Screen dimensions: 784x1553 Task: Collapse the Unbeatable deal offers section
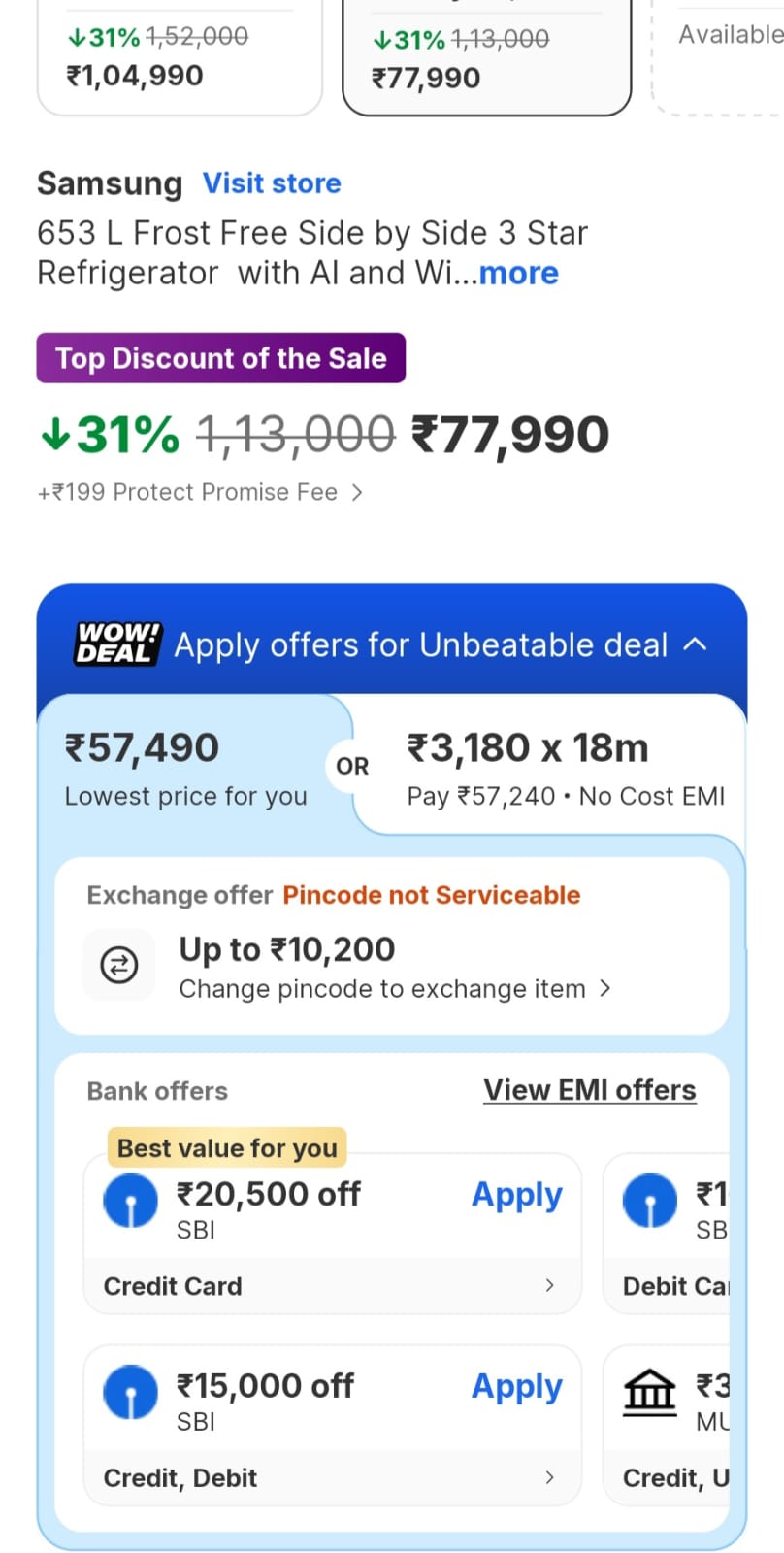(x=696, y=644)
